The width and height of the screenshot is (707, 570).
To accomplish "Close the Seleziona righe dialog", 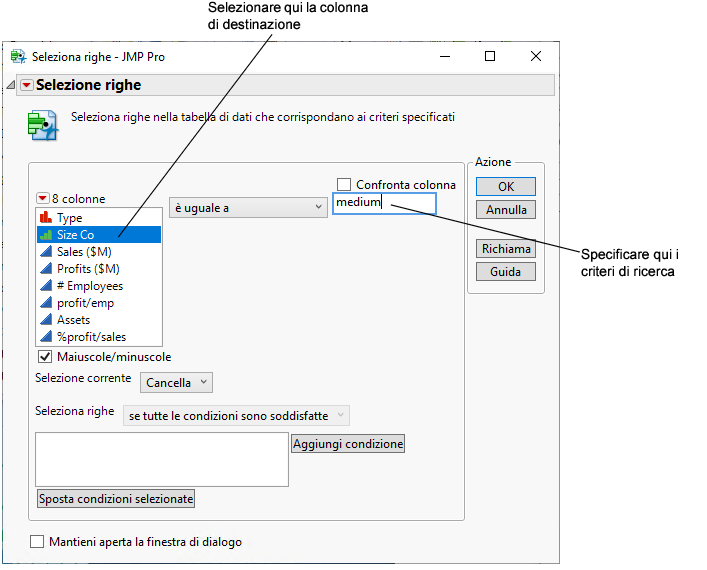I will click(536, 56).
